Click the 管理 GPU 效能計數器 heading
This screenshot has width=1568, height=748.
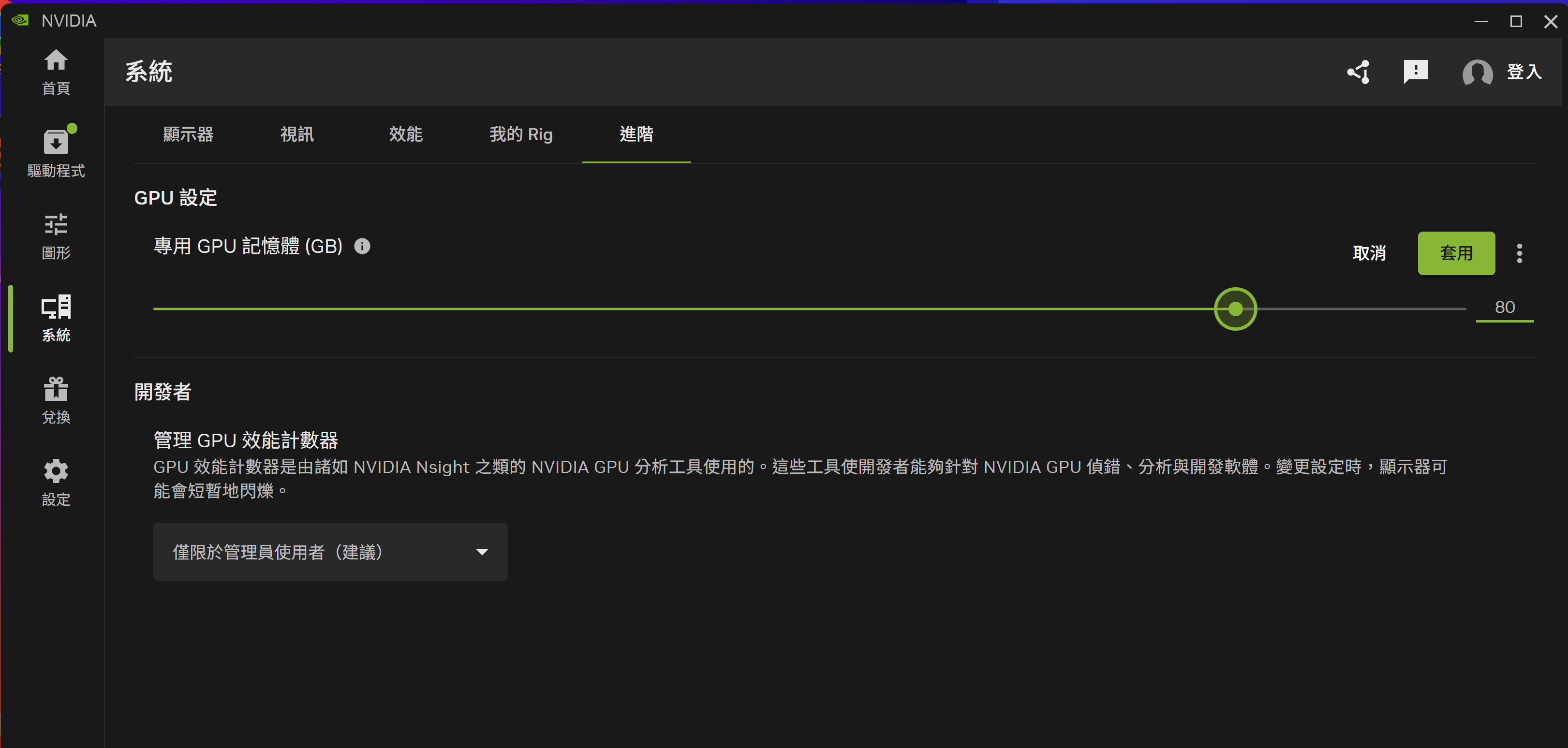(x=246, y=440)
